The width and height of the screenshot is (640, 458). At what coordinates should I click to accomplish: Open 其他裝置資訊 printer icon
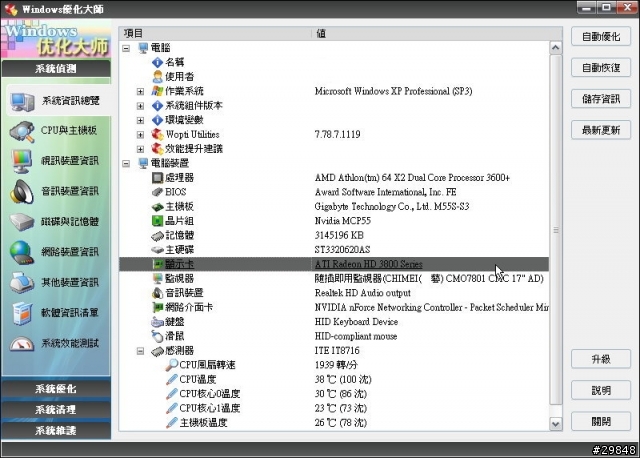click(x=22, y=282)
